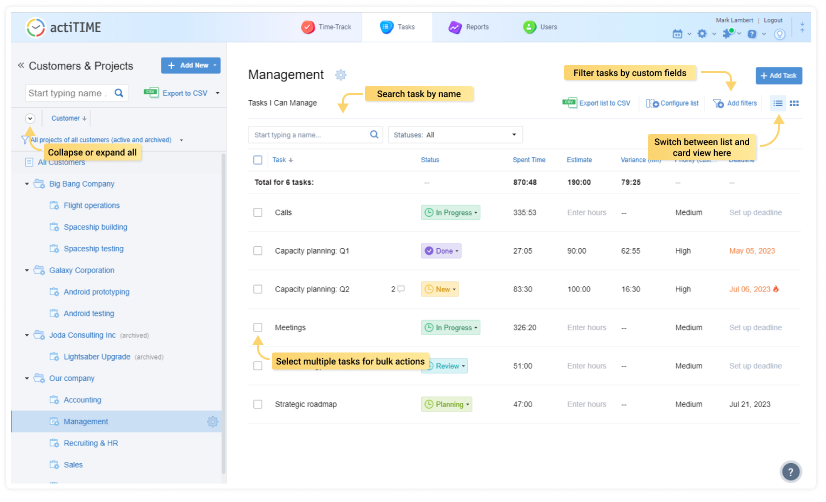Click the All Customers list icon
The image size is (826, 502).
(x=29, y=162)
